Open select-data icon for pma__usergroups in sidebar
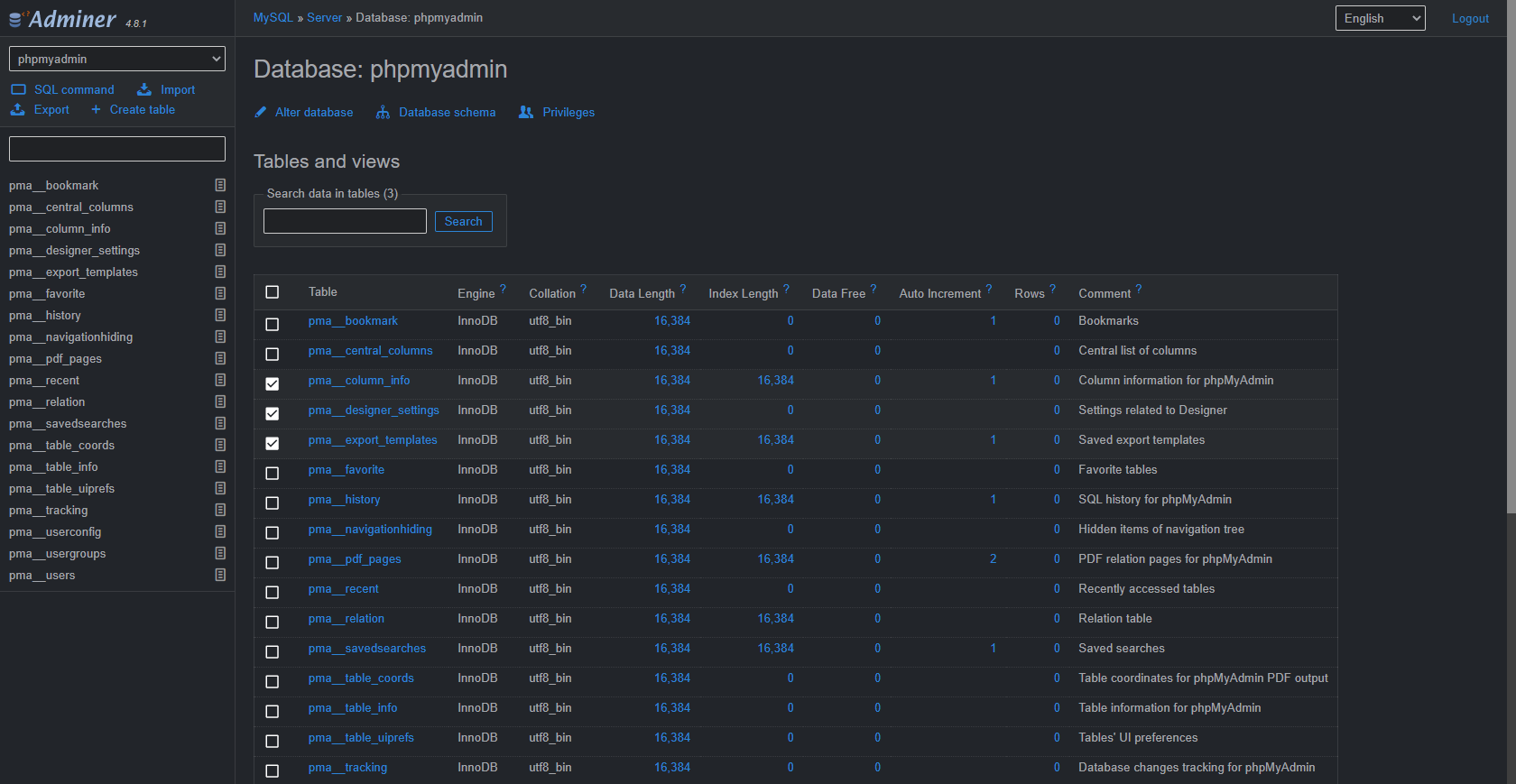Image resolution: width=1516 pixels, height=784 pixels. [x=220, y=553]
